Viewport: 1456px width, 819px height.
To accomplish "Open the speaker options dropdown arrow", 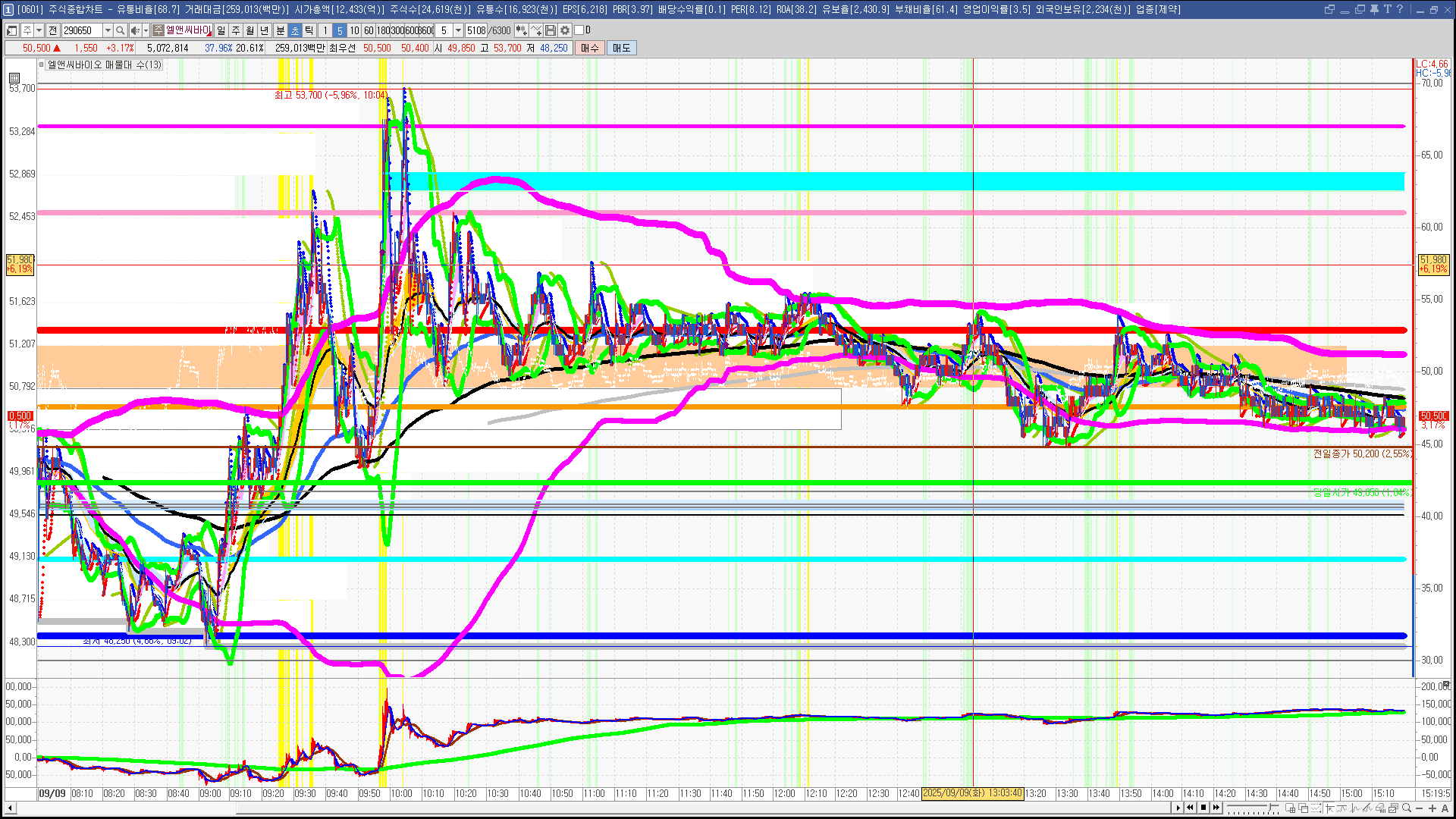I will [146, 30].
